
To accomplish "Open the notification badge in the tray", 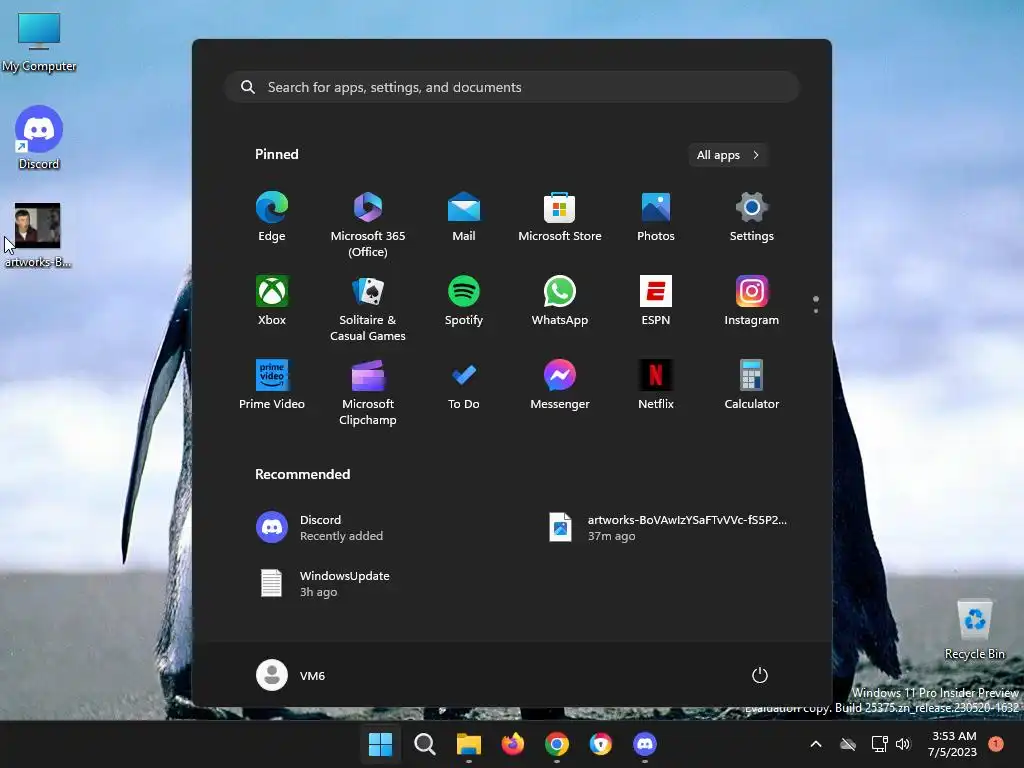I will click(996, 744).
